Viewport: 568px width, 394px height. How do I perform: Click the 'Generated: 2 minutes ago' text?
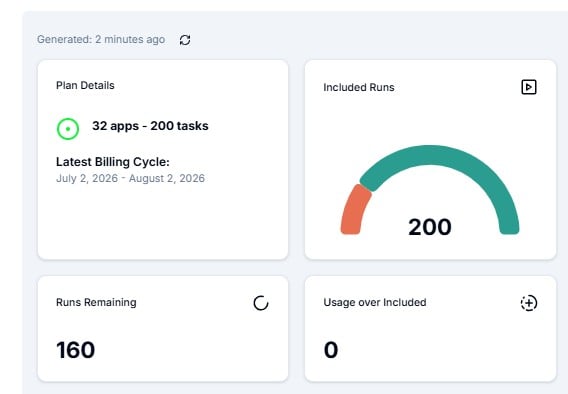101,39
